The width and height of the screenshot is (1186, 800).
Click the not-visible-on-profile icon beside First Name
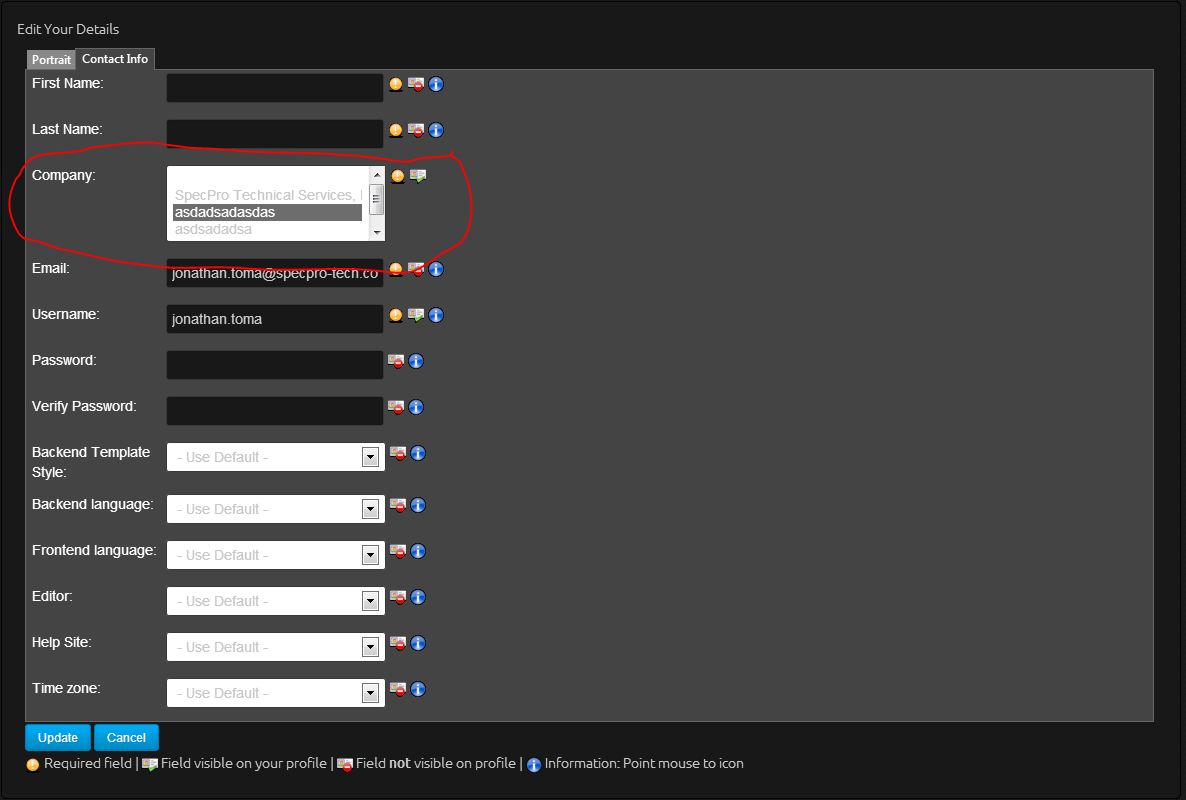pos(416,84)
